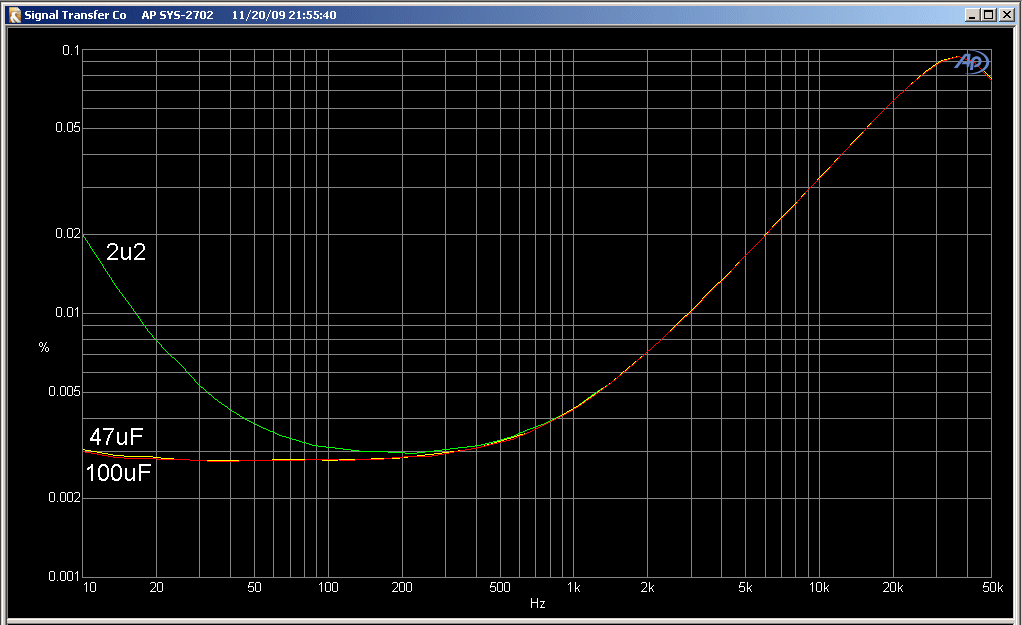Viewport: 1022px width, 625px height.
Task: Click the Hz x-axis title
Action: pos(537,604)
